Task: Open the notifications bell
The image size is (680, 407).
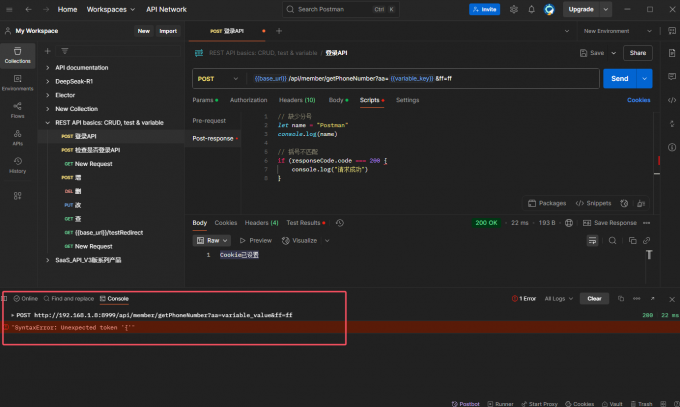Action: point(531,9)
